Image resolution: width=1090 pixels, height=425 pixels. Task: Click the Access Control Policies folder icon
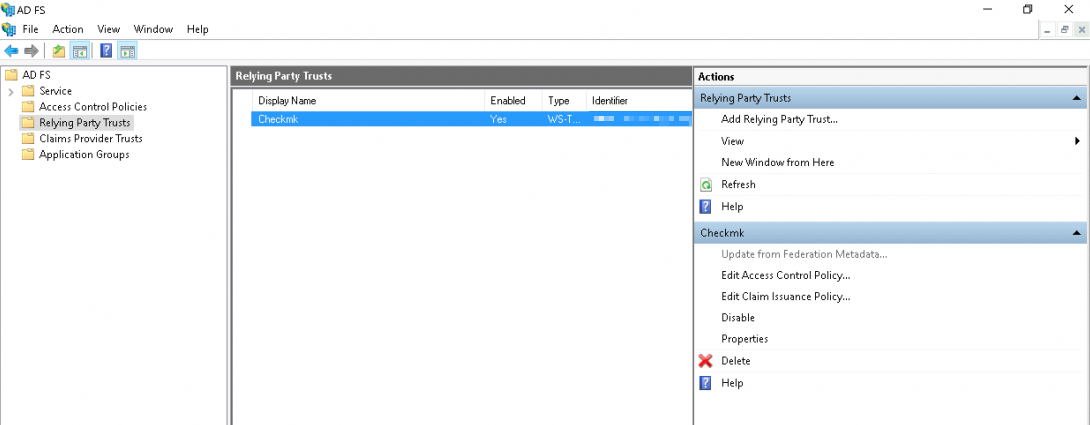click(x=28, y=107)
